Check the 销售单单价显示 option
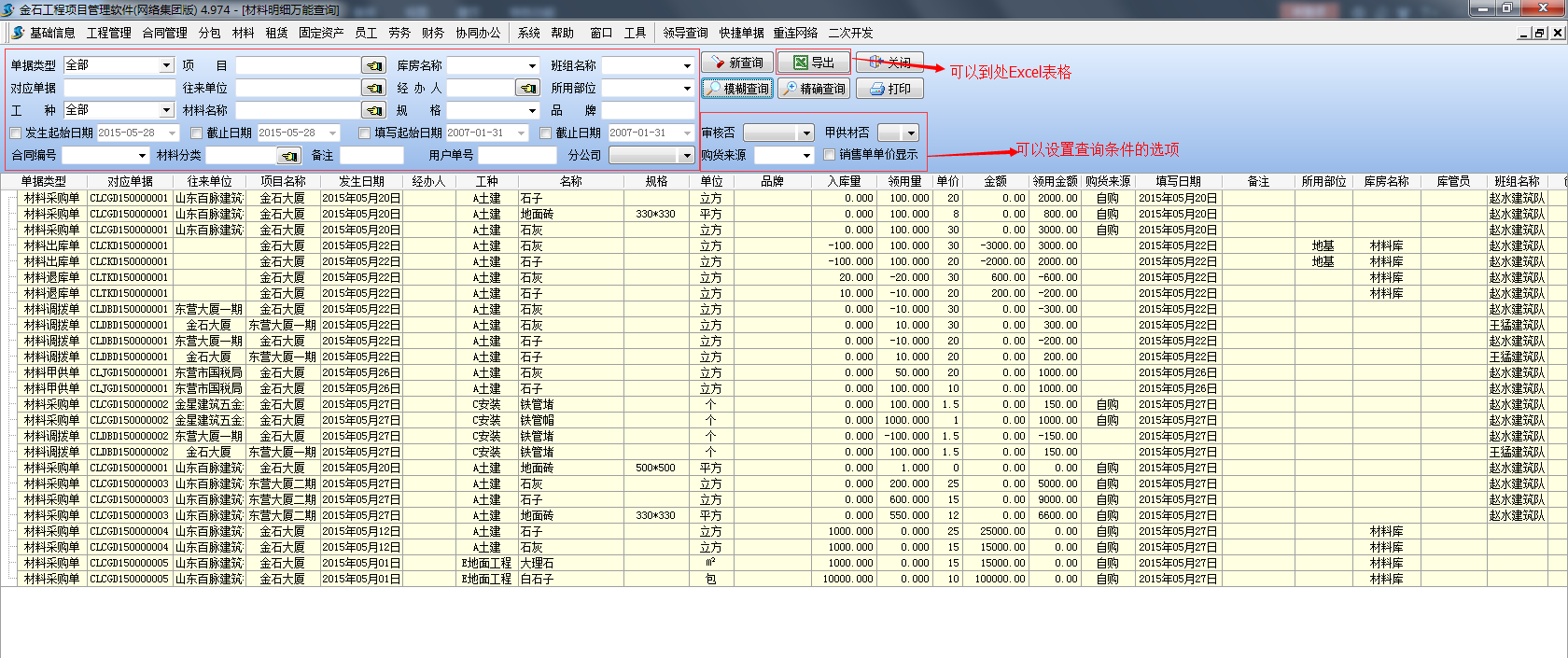1568x658 pixels. click(829, 155)
